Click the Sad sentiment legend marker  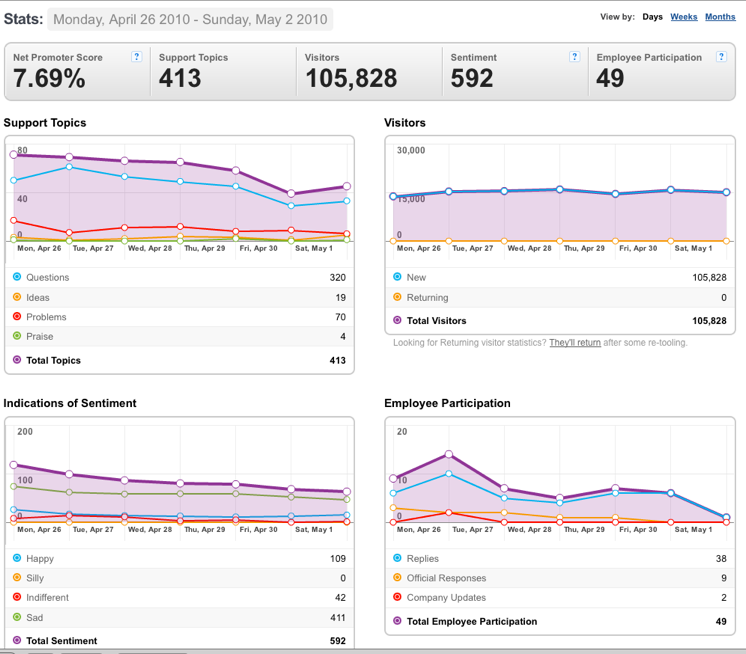[17, 617]
